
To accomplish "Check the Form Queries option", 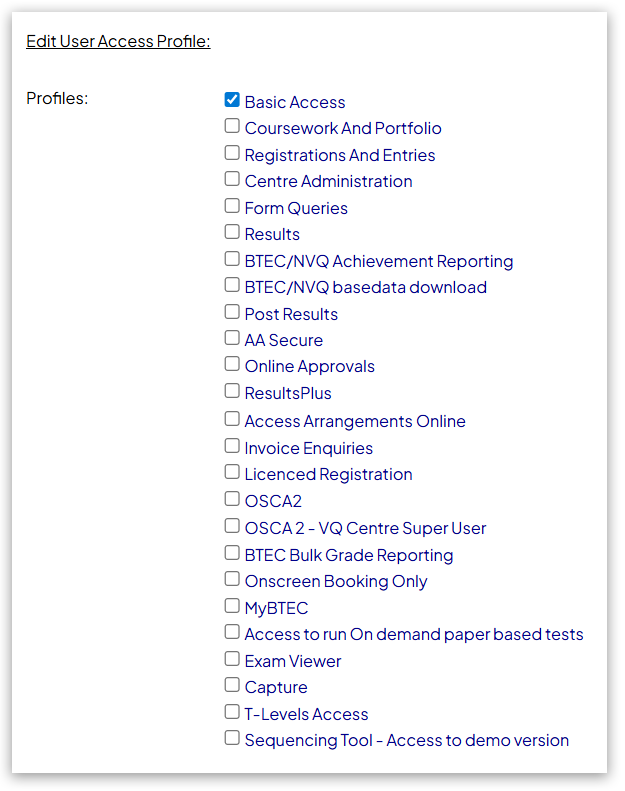I will tap(232, 206).
